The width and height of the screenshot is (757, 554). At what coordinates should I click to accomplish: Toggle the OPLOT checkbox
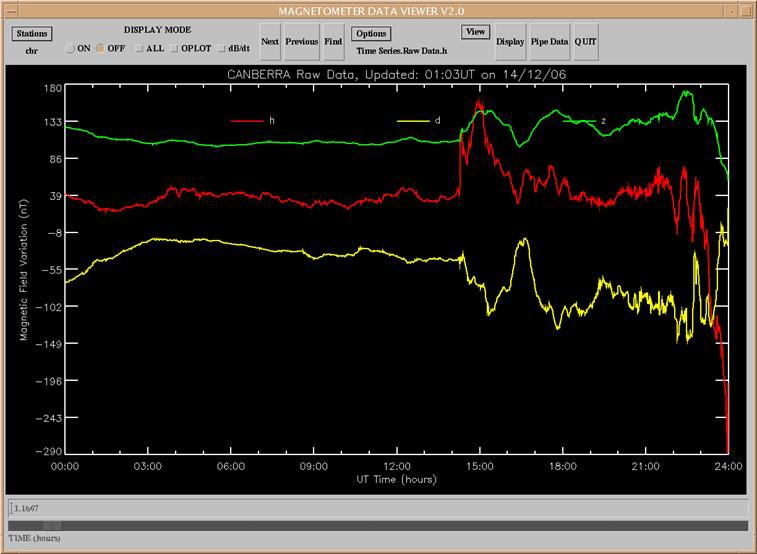click(x=174, y=48)
